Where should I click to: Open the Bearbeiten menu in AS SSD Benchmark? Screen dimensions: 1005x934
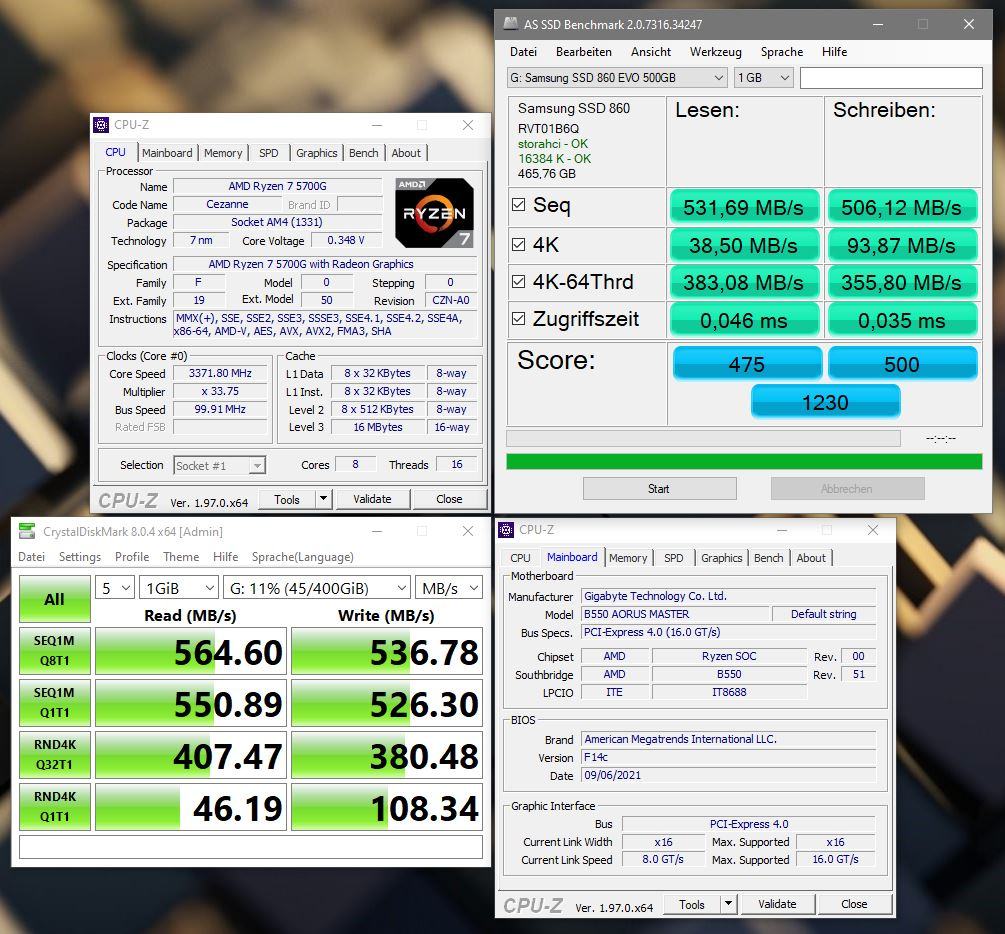[583, 52]
